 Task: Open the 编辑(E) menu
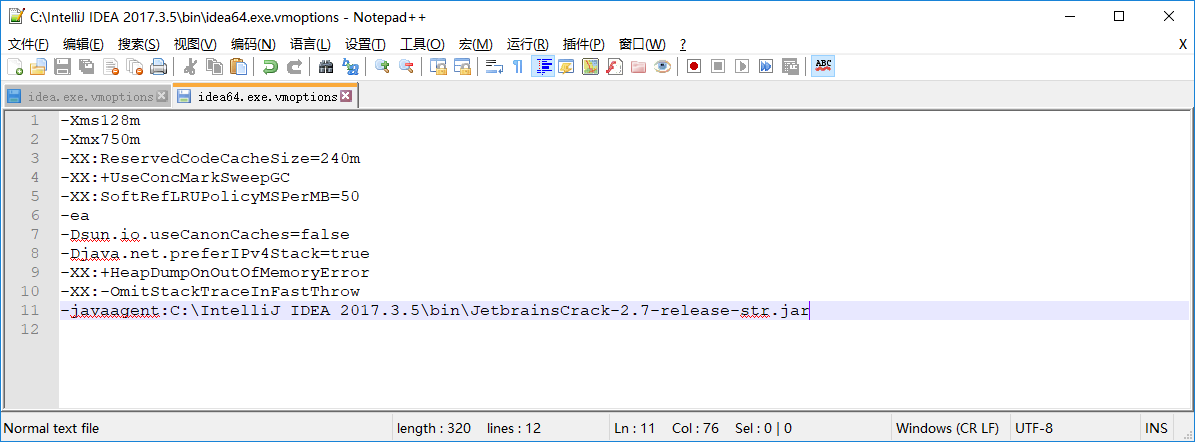[x=84, y=44]
